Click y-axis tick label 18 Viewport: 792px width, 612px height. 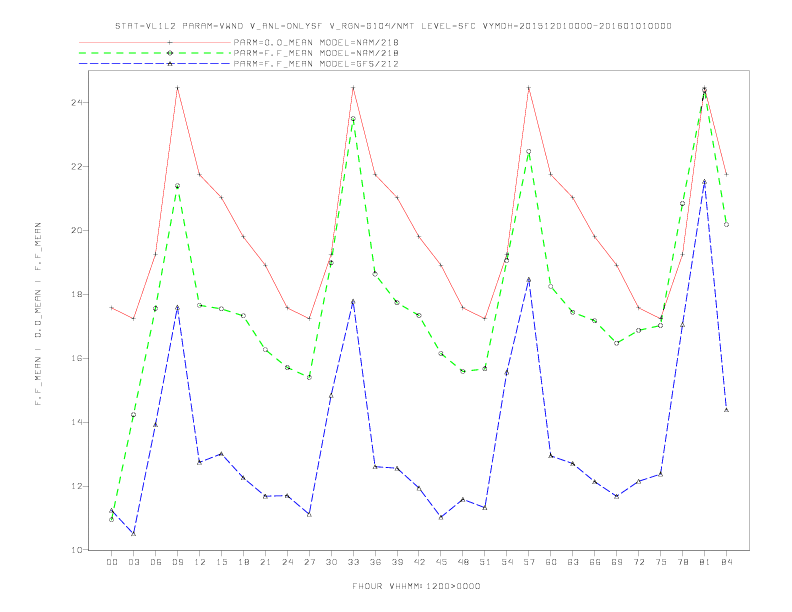(x=77, y=294)
